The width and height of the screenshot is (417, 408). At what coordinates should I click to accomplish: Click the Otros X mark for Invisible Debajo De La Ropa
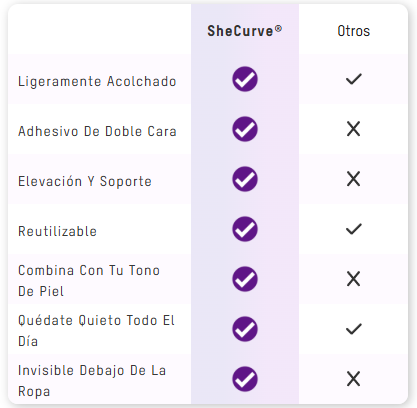(354, 379)
